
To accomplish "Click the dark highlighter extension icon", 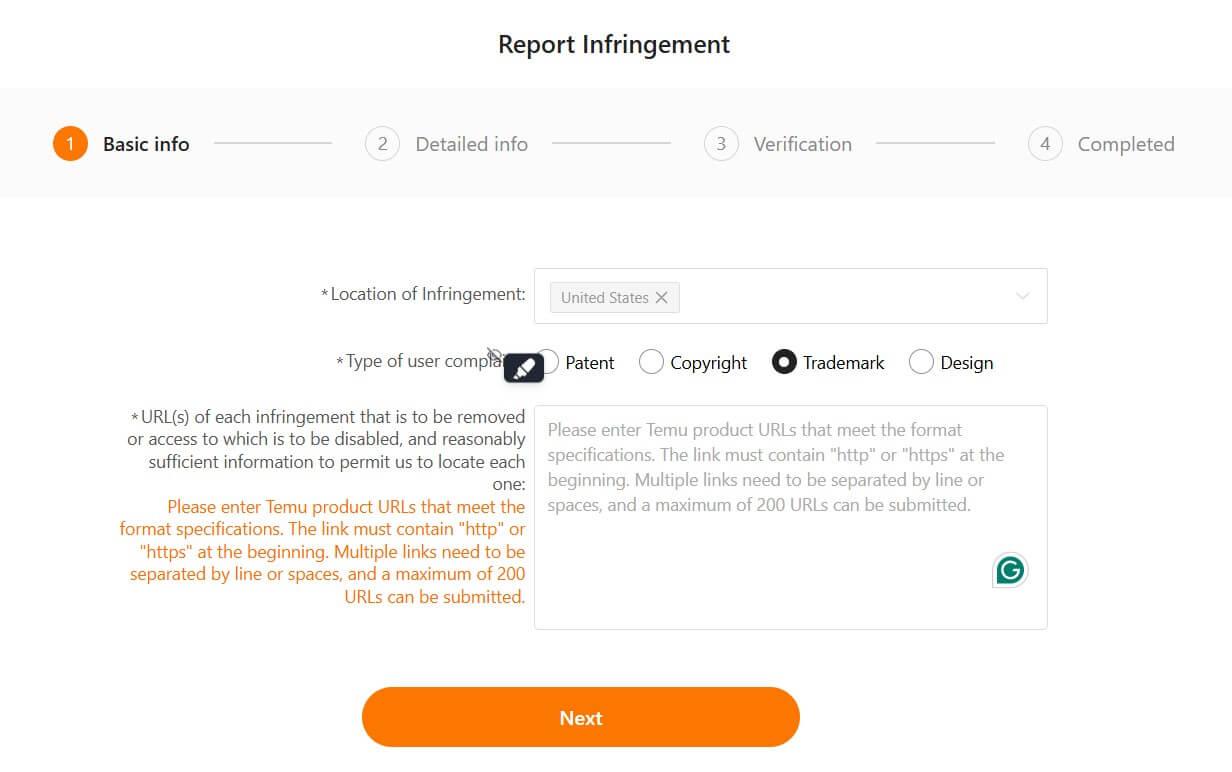I will (523, 367).
